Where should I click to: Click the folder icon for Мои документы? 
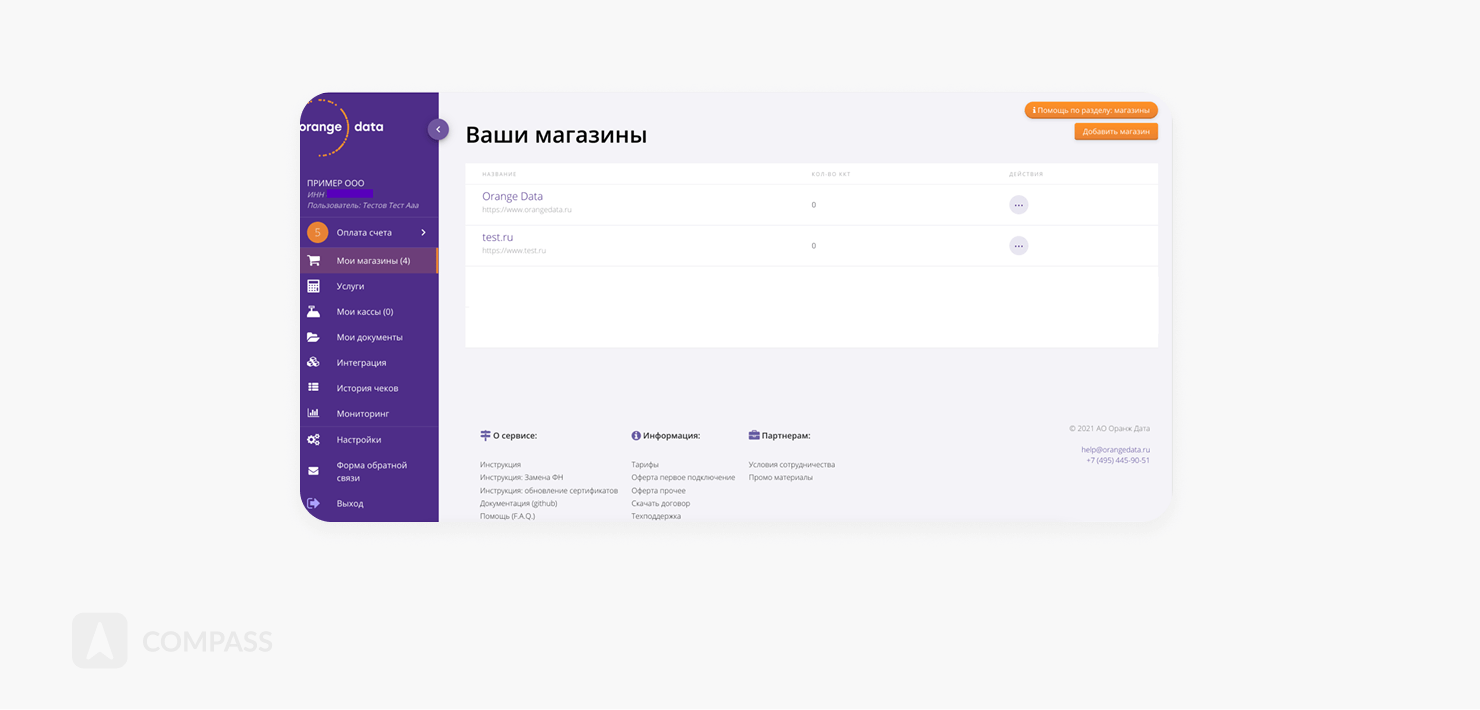point(313,337)
